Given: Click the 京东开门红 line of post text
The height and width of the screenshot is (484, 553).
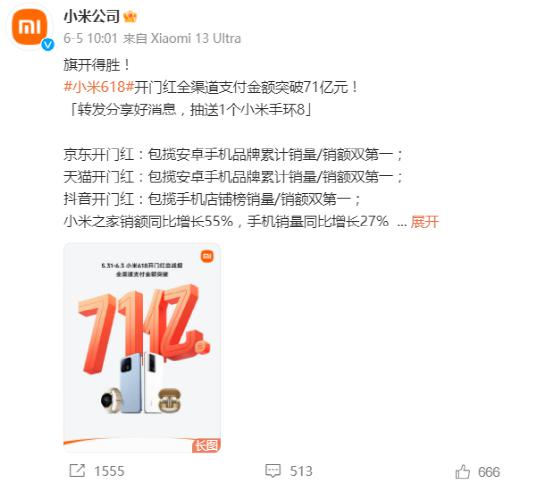Looking at the screenshot, I should (x=233, y=155).
